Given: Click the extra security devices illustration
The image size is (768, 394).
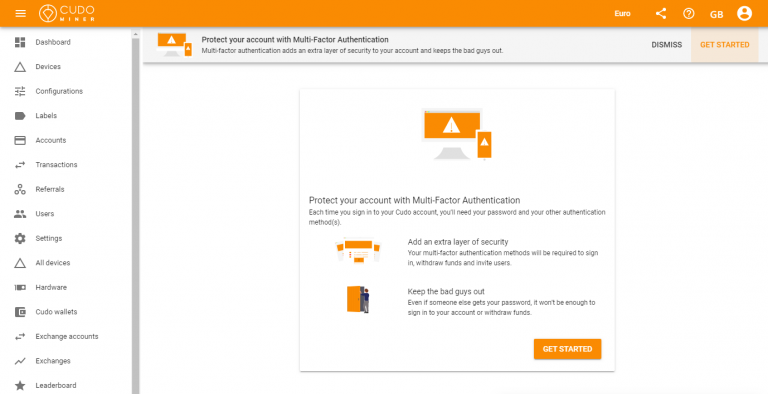Looking at the screenshot, I should (x=358, y=250).
